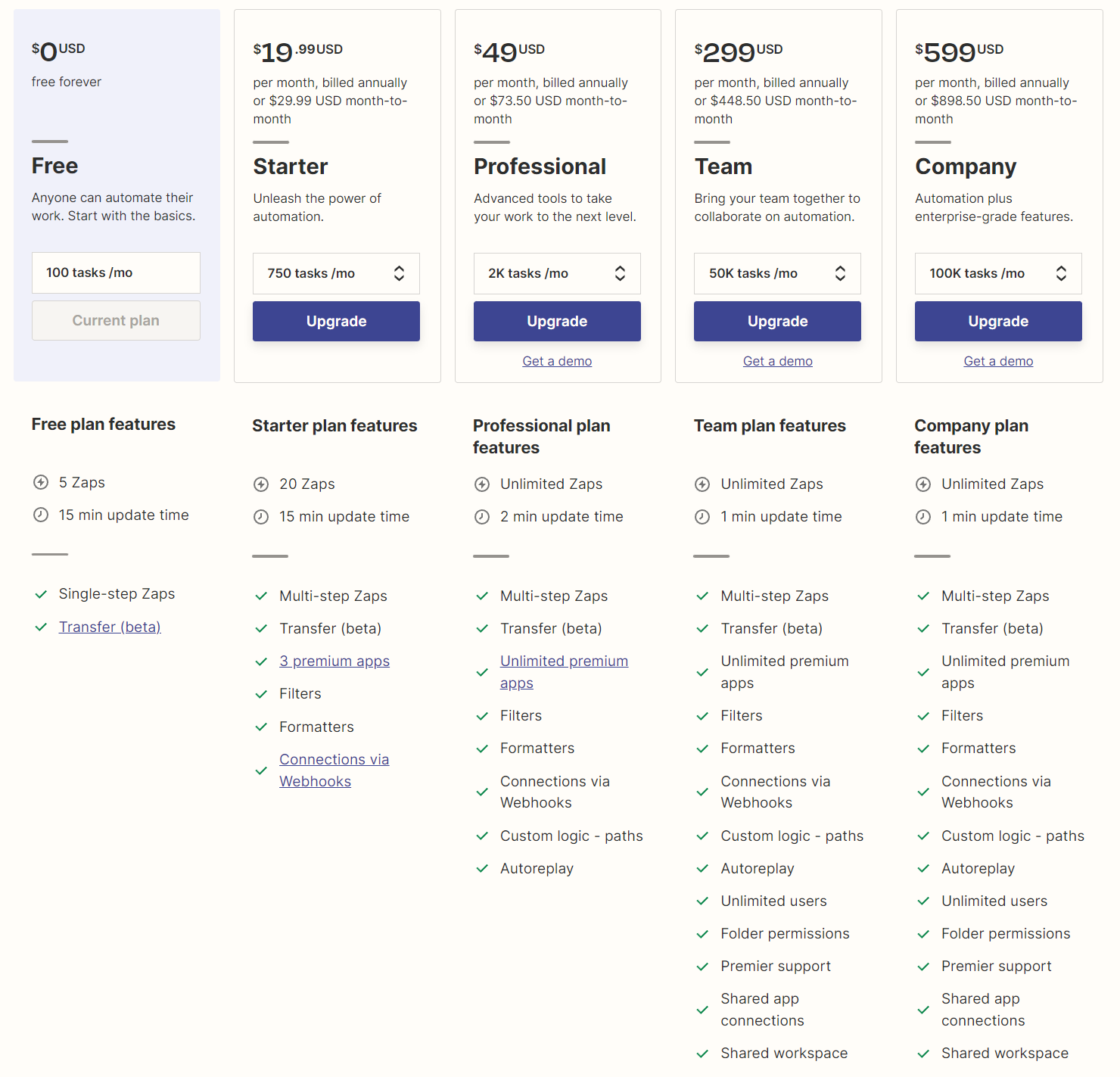Follow the Connections via Webhooks link in Starter
This screenshot has width=1120, height=1077.
tap(334, 770)
